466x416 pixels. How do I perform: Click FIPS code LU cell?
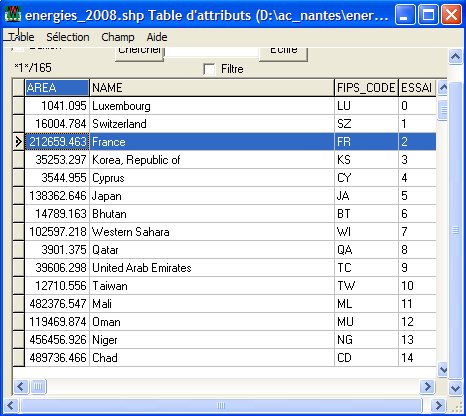(x=366, y=106)
